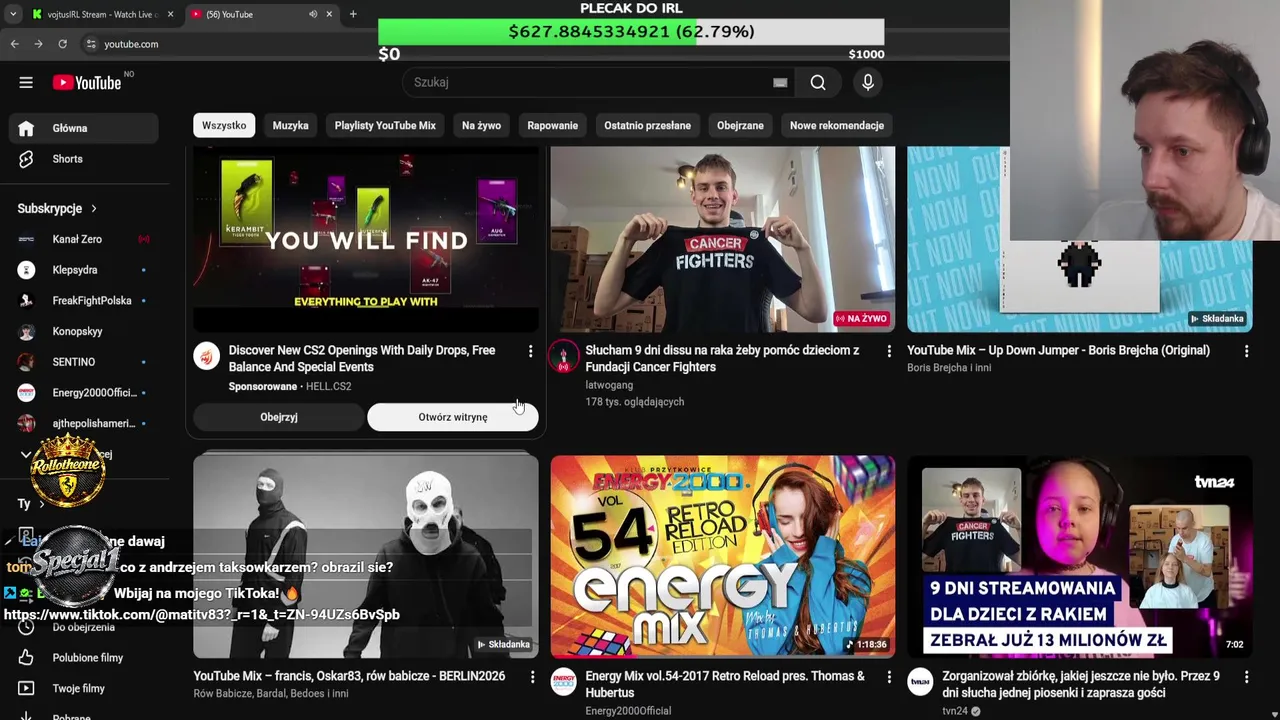Open SENTINO channel subscription
Viewport: 1280px width, 720px height.
tap(83, 362)
